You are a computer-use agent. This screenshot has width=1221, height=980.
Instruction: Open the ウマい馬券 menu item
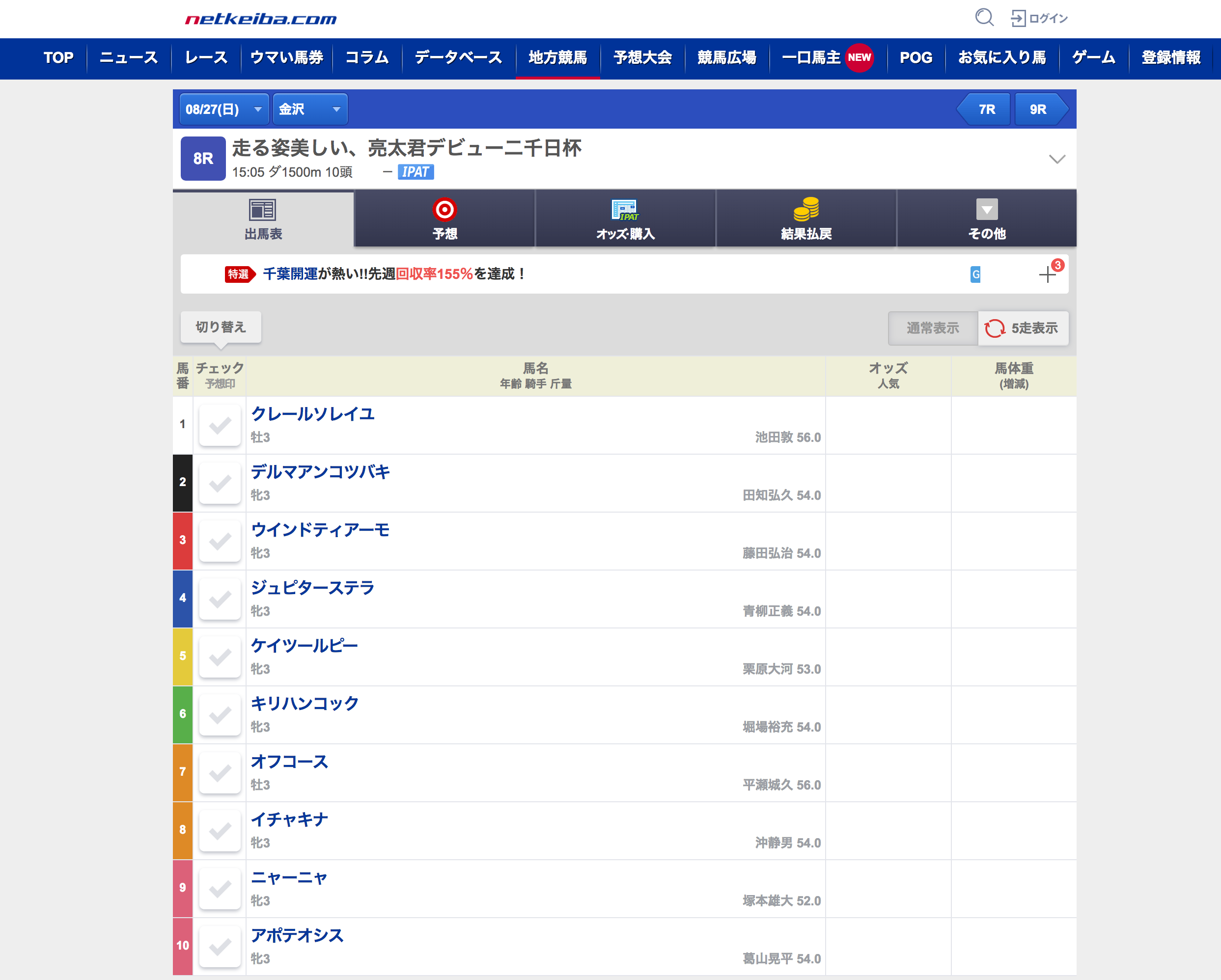click(286, 58)
